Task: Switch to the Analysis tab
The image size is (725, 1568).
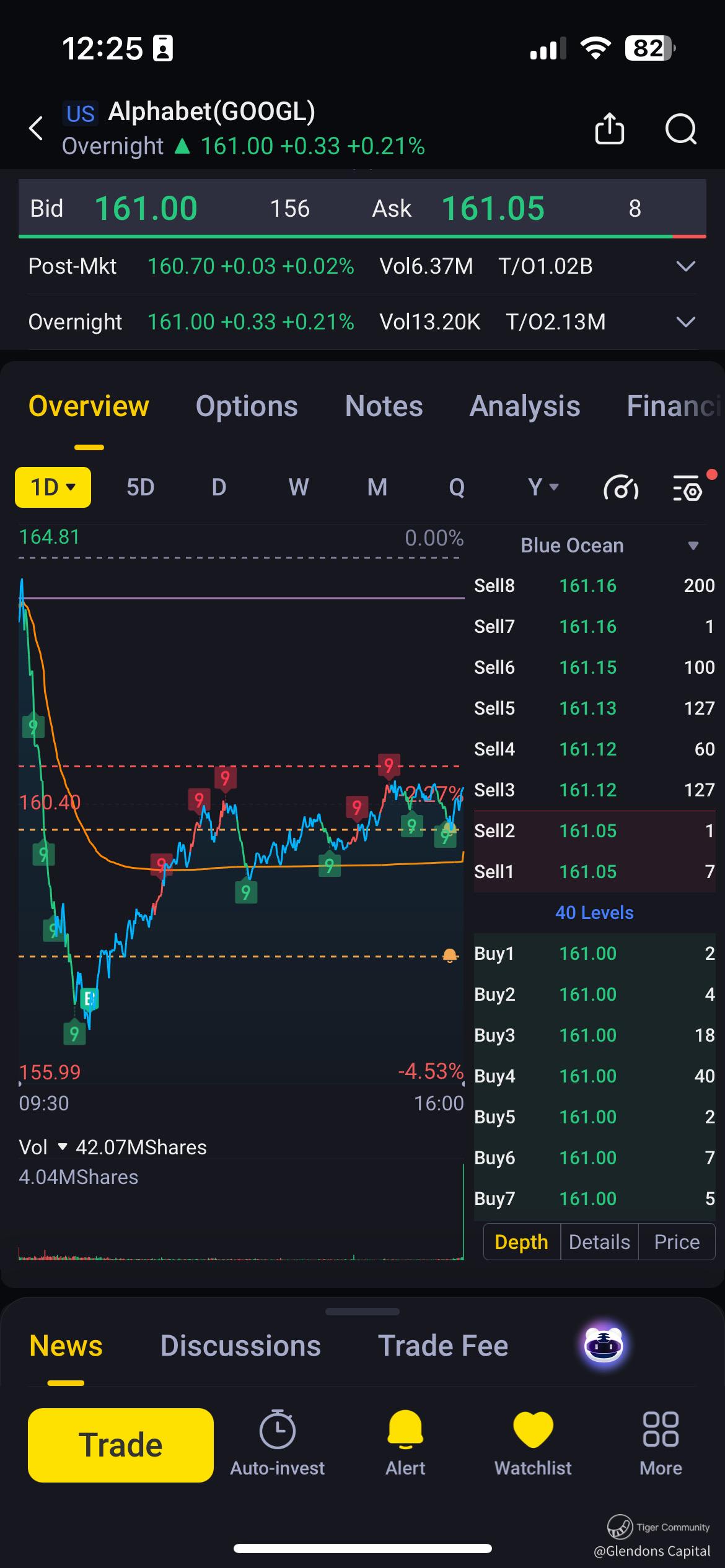Action: [x=525, y=406]
